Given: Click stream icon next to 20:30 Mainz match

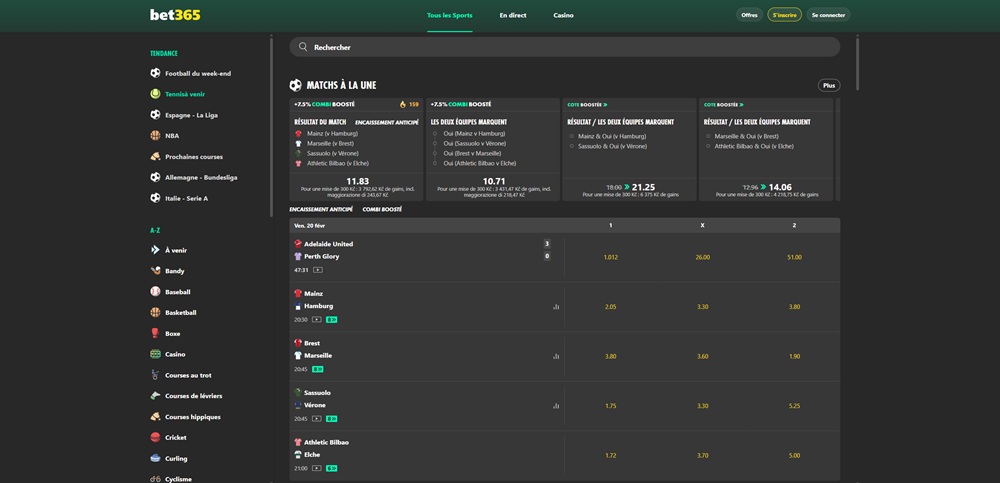Looking at the screenshot, I should (x=317, y=320).
